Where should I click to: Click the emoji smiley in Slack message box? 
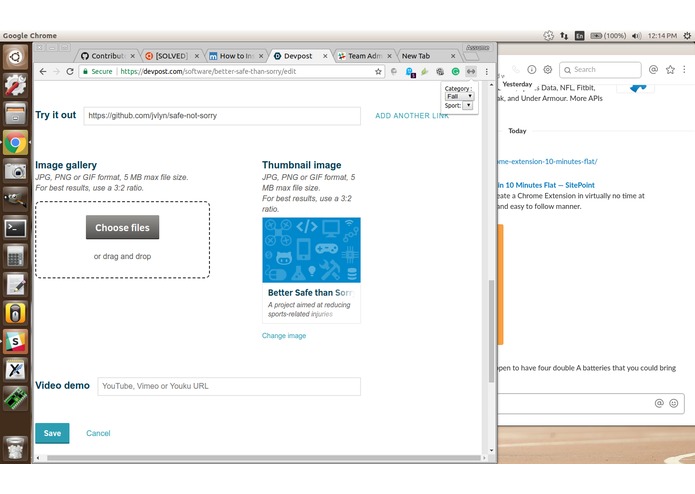coord(674,403)
